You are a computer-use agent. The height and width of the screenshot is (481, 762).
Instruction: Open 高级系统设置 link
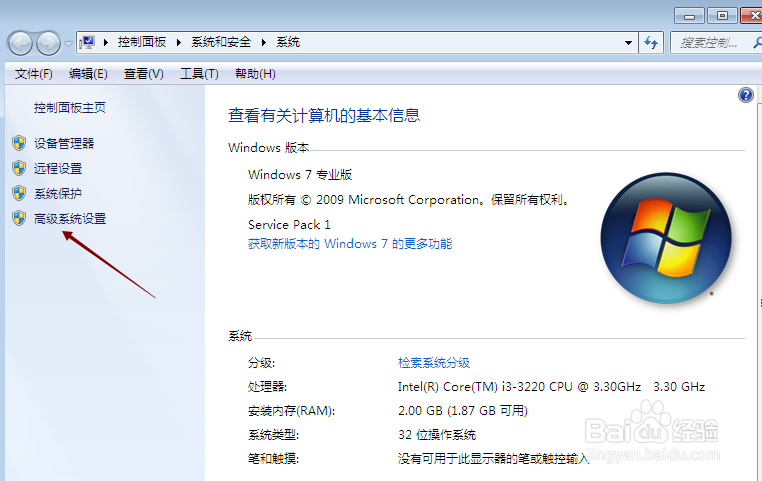click(70, 219)
